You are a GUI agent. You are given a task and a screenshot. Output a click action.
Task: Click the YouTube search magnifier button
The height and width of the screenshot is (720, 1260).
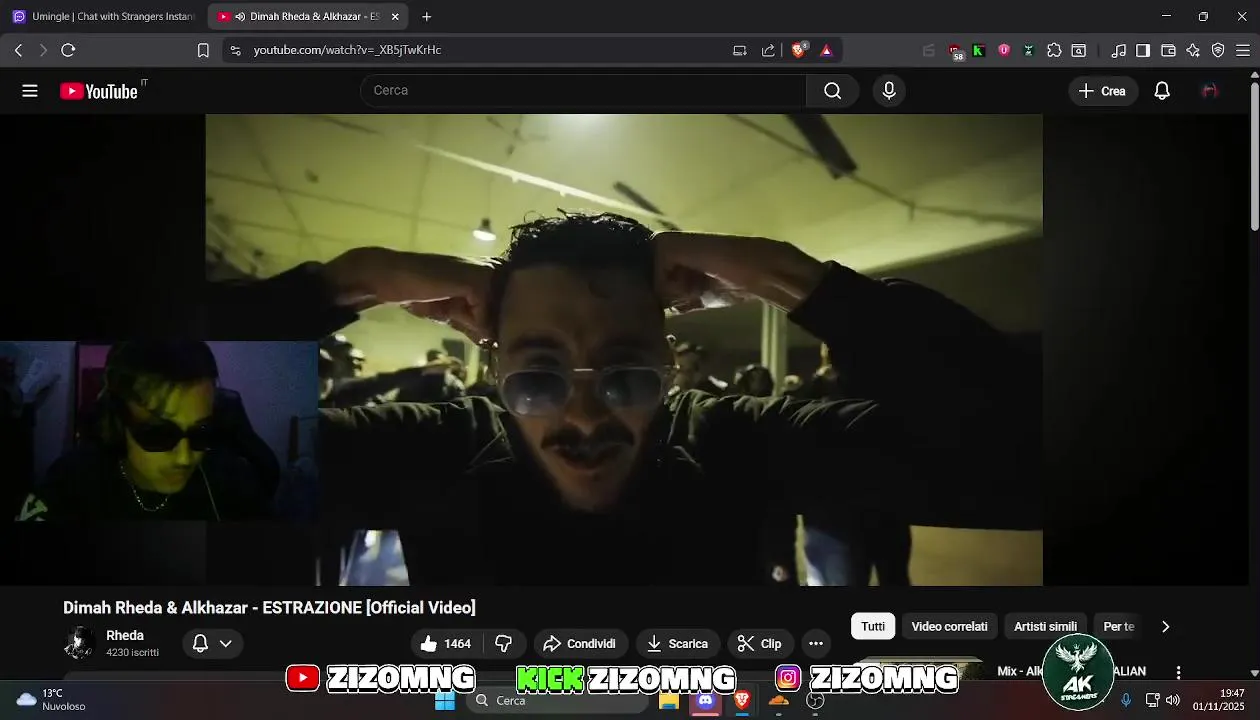[x=832, y=91]
